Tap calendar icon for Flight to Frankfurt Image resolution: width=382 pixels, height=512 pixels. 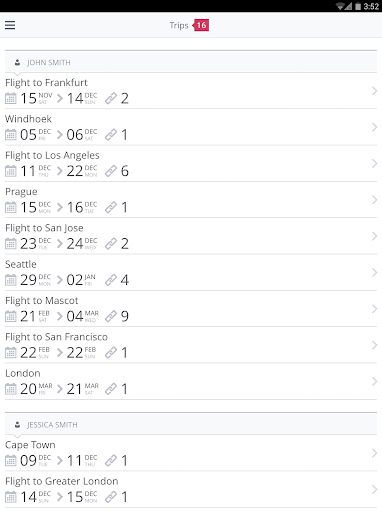(11, 99)
